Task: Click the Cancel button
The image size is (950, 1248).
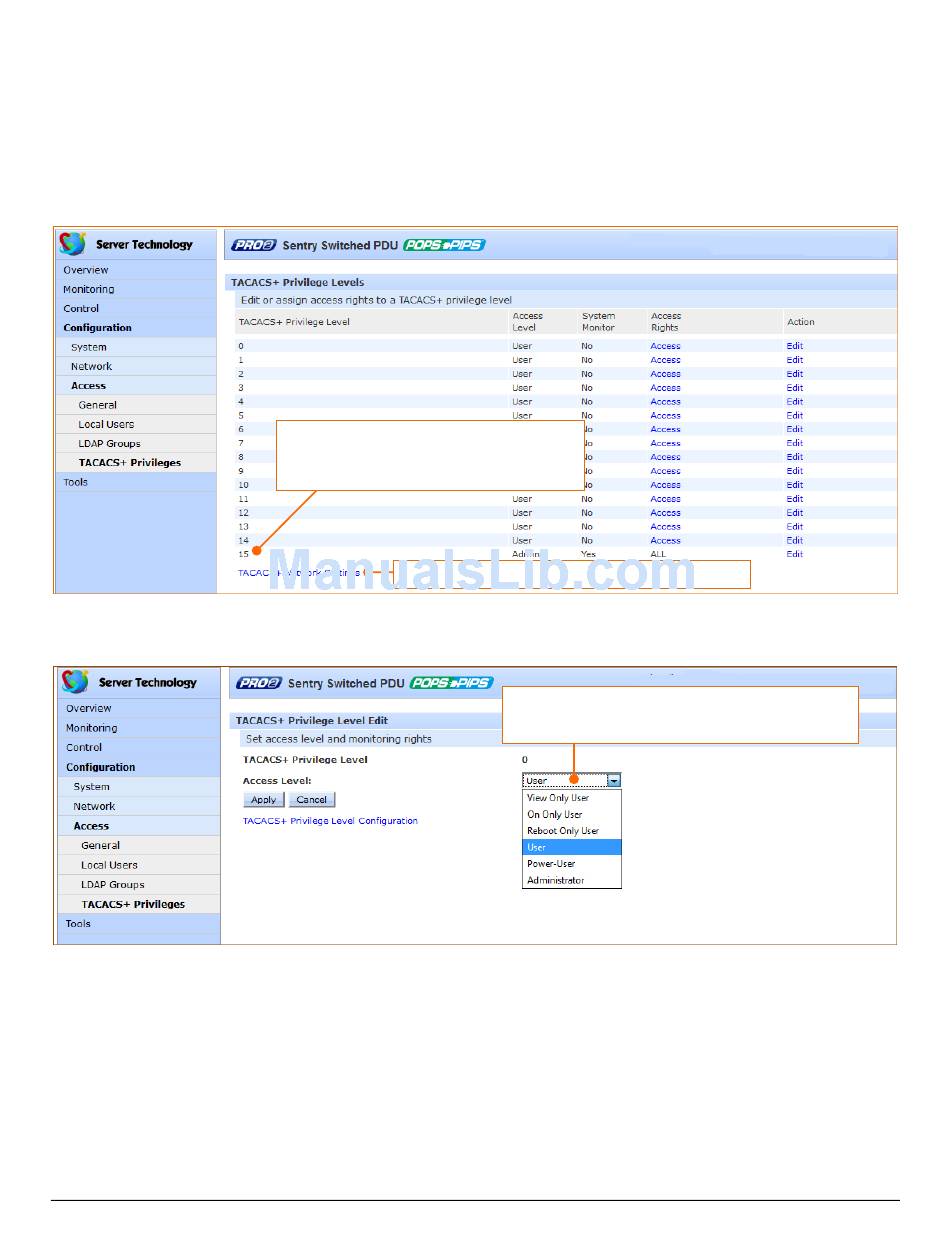Action: [312, 800]
